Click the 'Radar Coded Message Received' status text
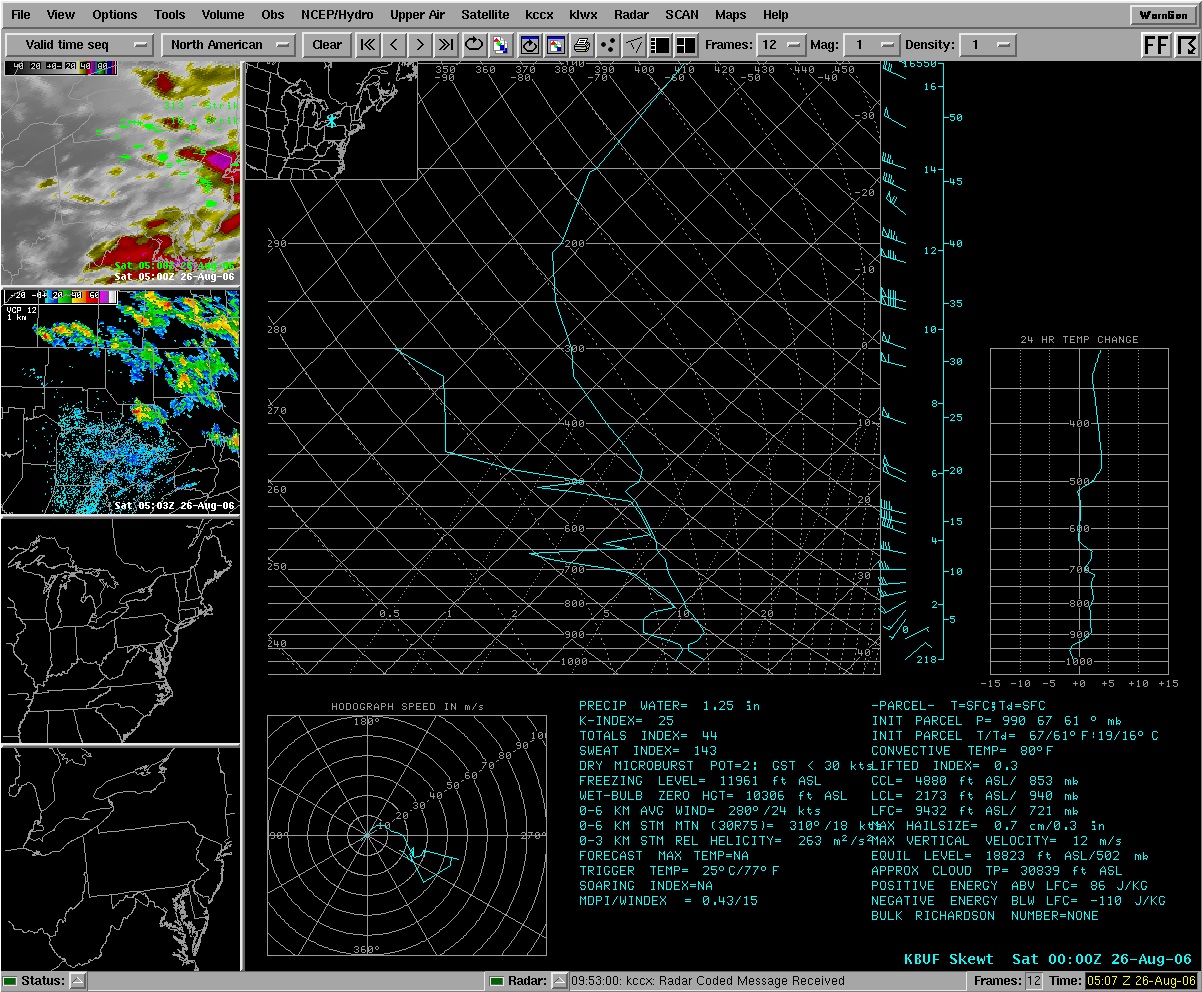 (x=708, y=981)
